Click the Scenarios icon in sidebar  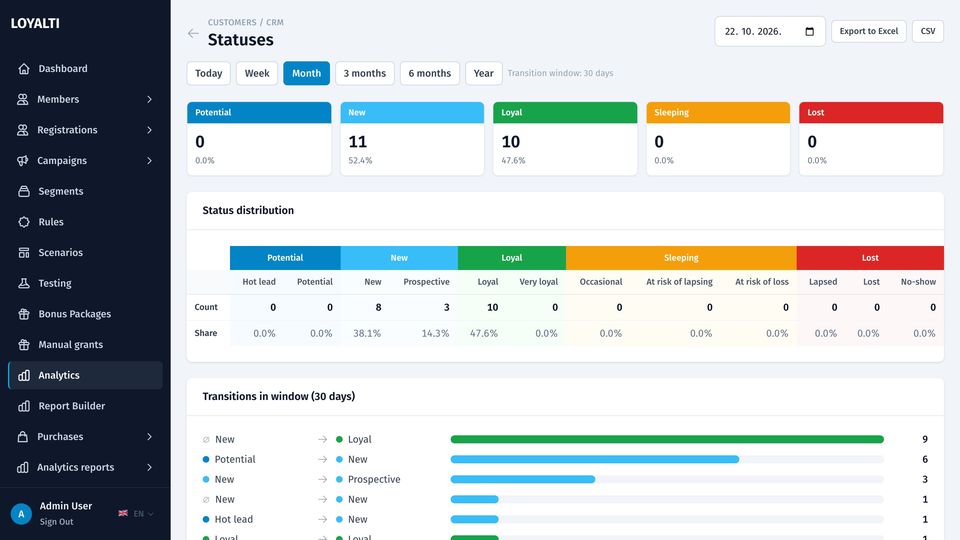[x=24, y=252]
